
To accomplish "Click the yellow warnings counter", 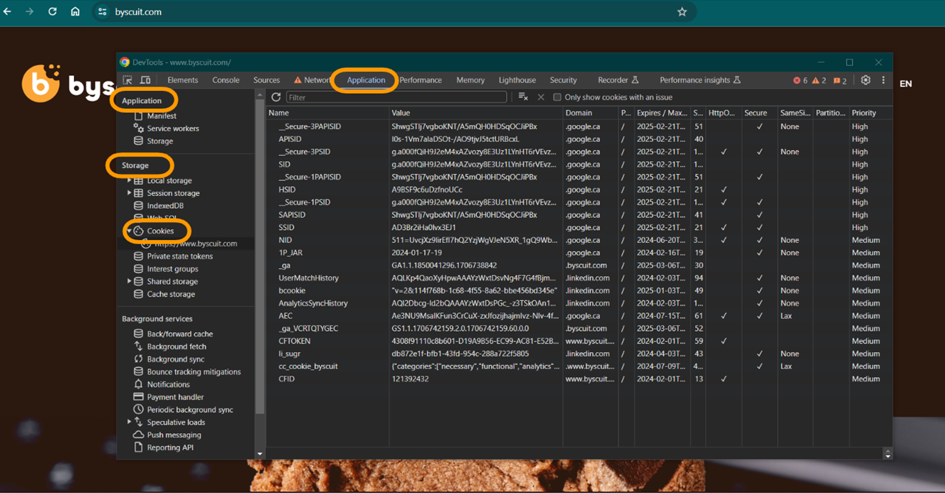I will coord(819,80).
